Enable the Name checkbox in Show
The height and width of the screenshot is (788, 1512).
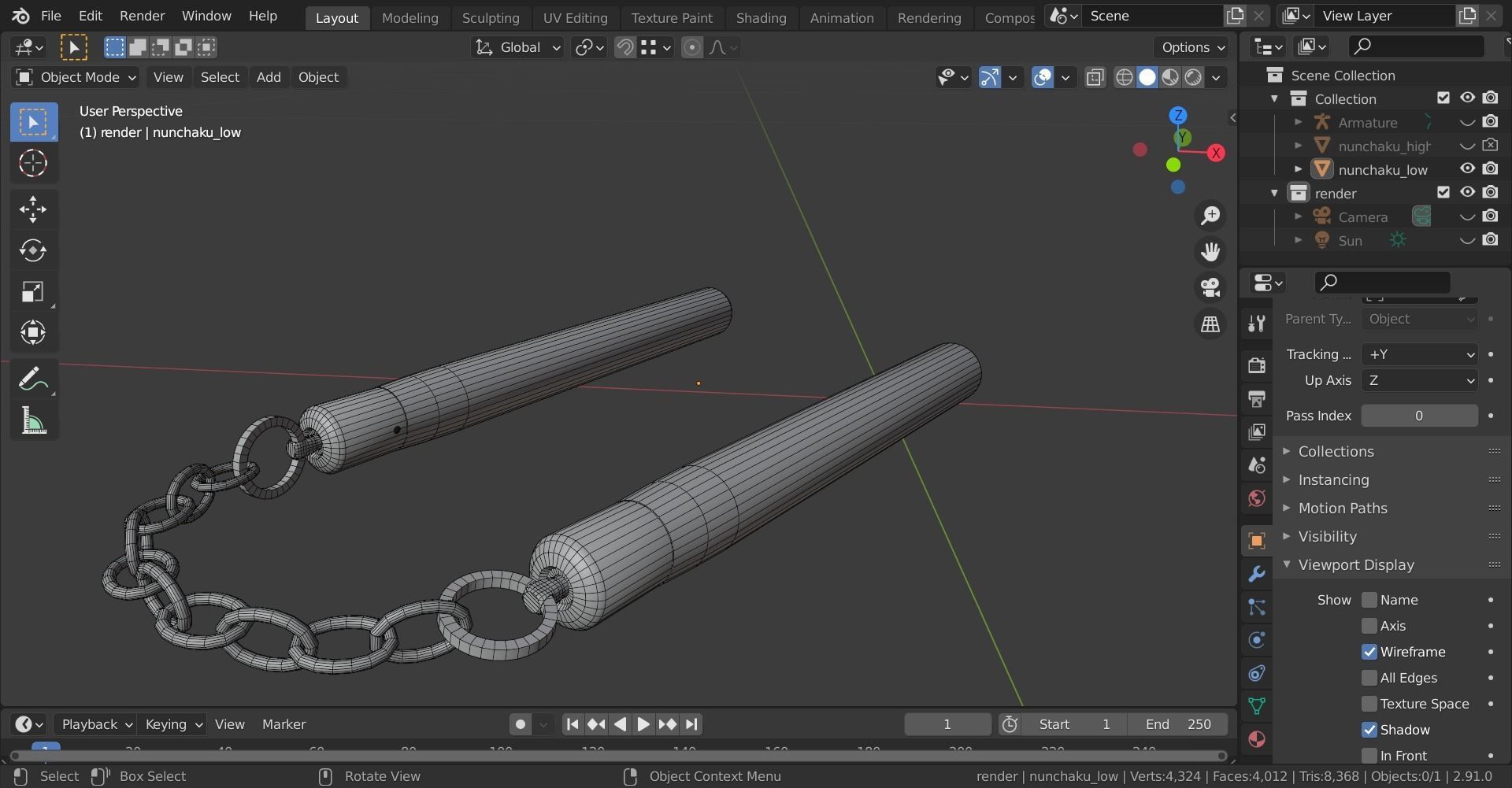1369,600
